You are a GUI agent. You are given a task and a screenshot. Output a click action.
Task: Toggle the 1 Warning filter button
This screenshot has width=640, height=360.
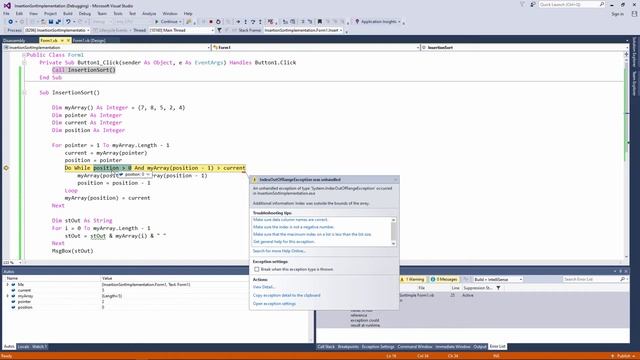(x=412, y=279)
